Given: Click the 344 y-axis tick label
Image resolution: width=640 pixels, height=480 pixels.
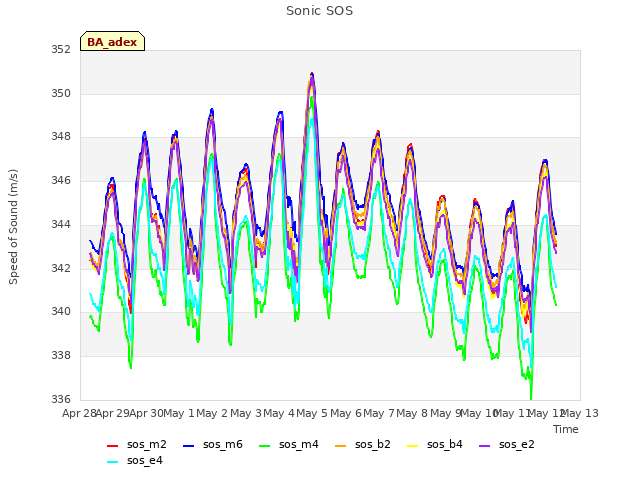Looking at the screenshot, I should click(61, 224).
